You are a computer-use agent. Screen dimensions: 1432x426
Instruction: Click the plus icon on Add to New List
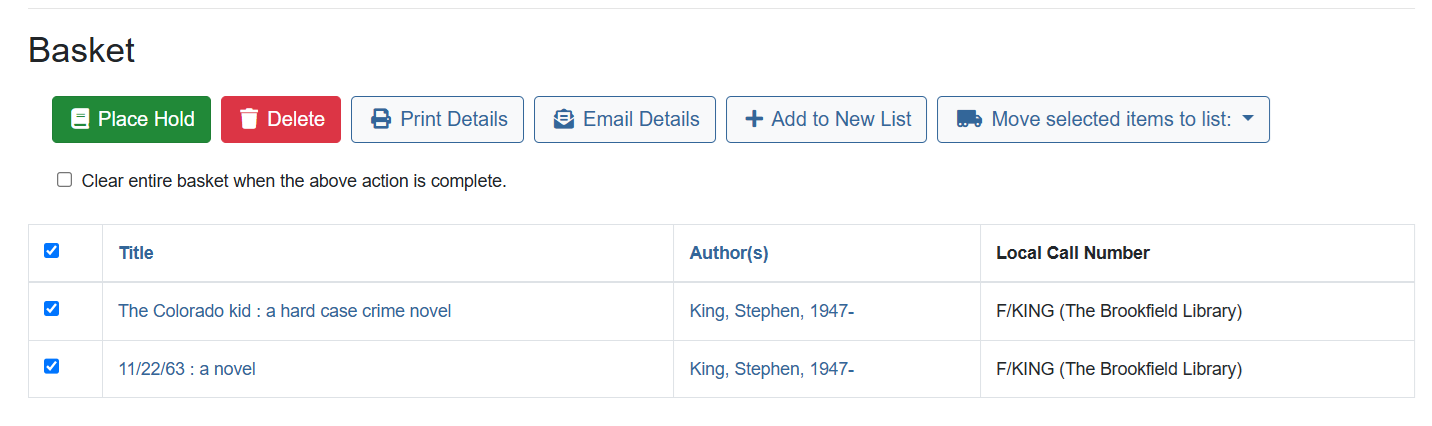click(x=755, y=119)
